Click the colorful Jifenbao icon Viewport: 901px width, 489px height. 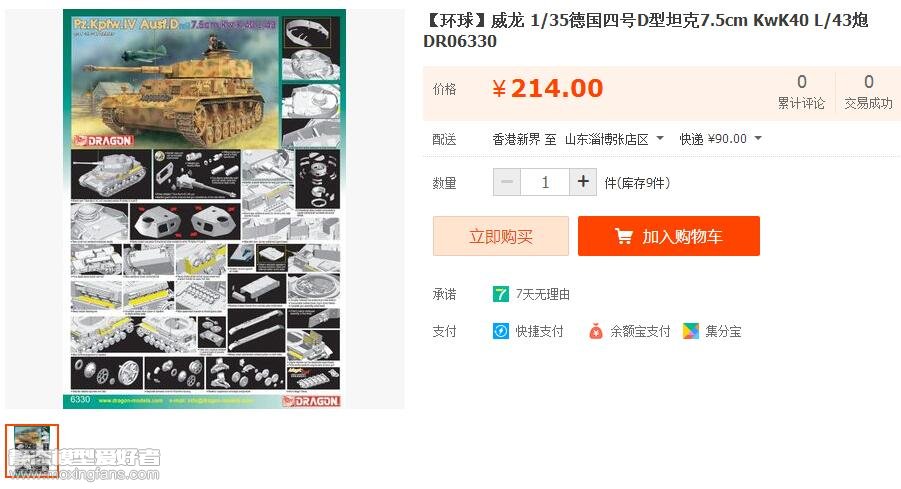click(x=691, y=331)
